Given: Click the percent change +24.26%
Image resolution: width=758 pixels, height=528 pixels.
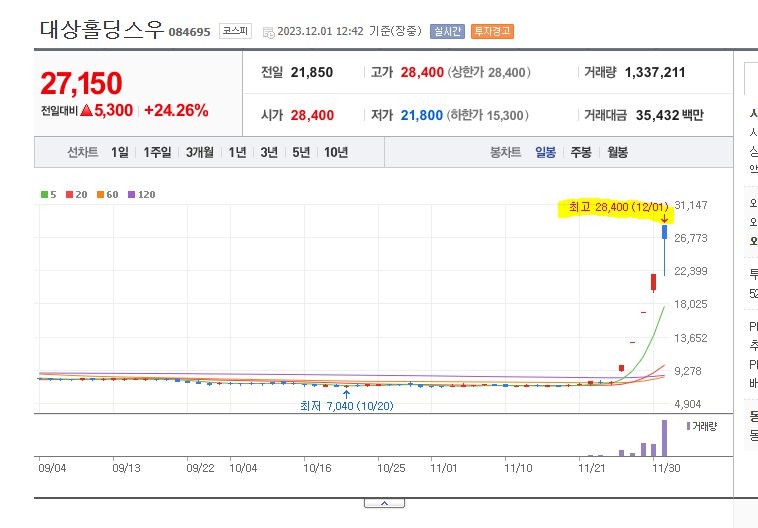Looking at the screenshot, I should (176, 110).
